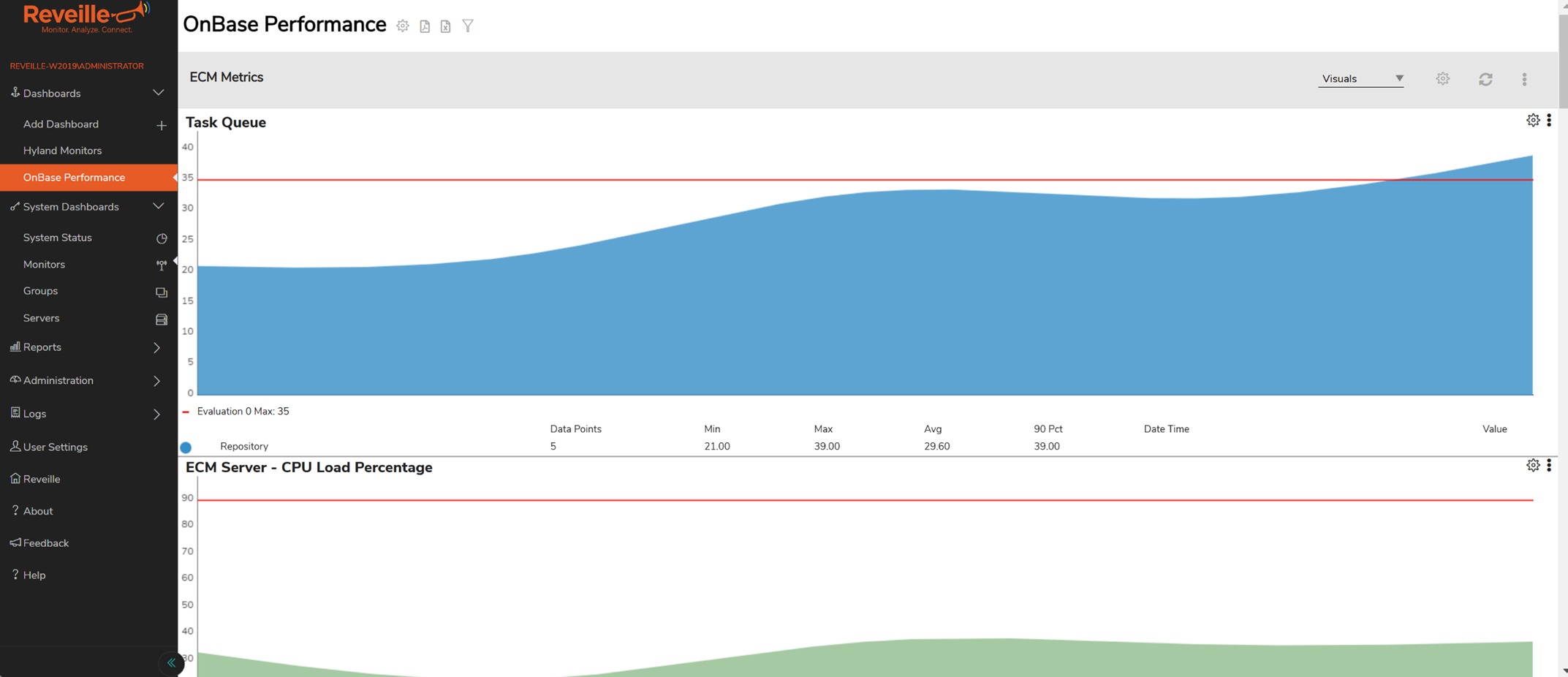
Task: Collapse the Dashboards section
Action: point(159,93)
